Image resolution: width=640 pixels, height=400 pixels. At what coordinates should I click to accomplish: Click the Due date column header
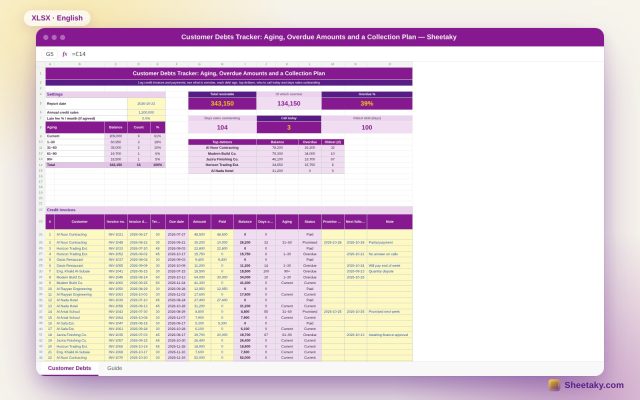(x=177, y=222)
